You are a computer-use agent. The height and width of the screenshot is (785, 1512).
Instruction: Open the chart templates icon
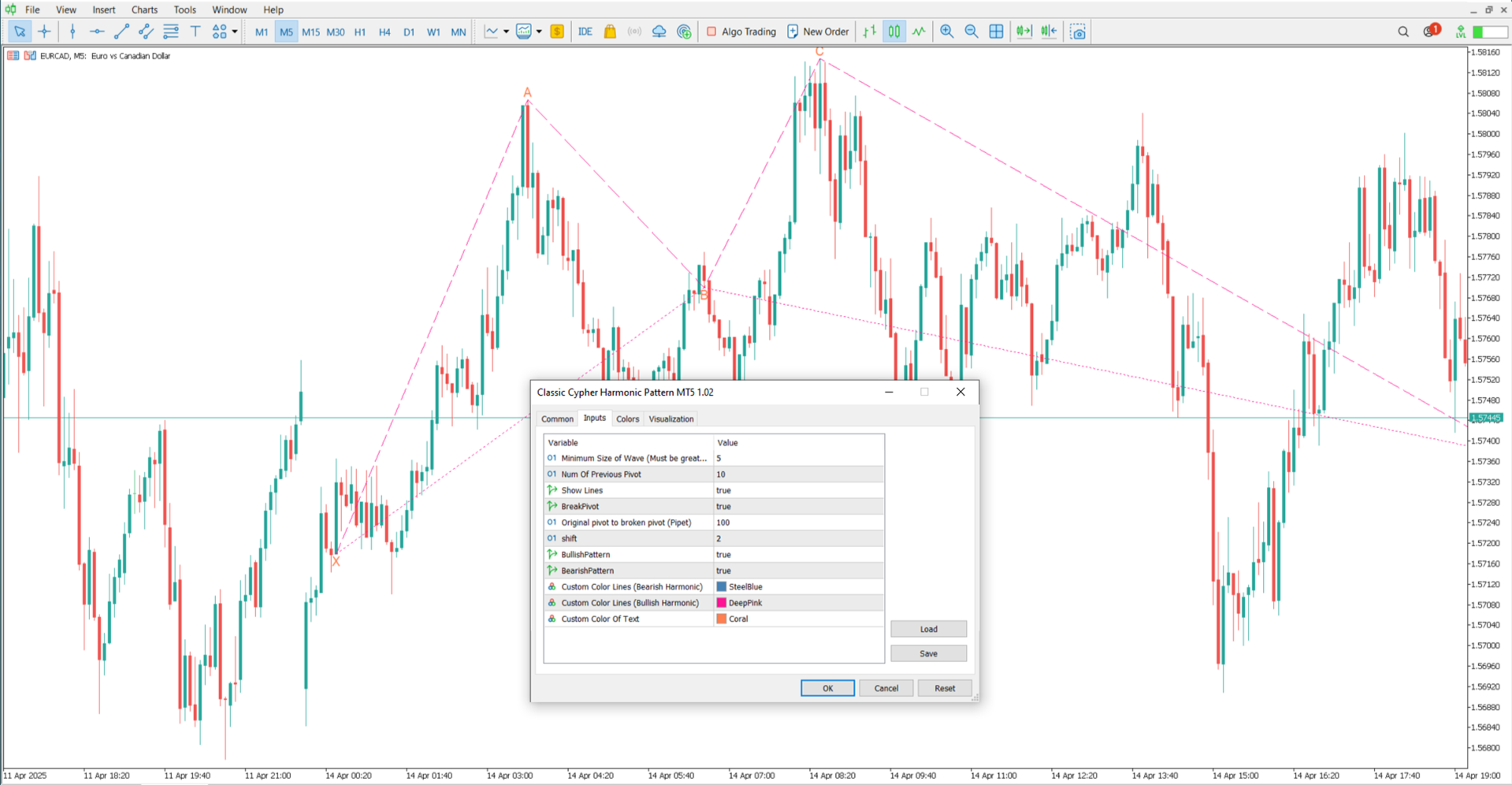pyautogui.click(x=524, y=32)
